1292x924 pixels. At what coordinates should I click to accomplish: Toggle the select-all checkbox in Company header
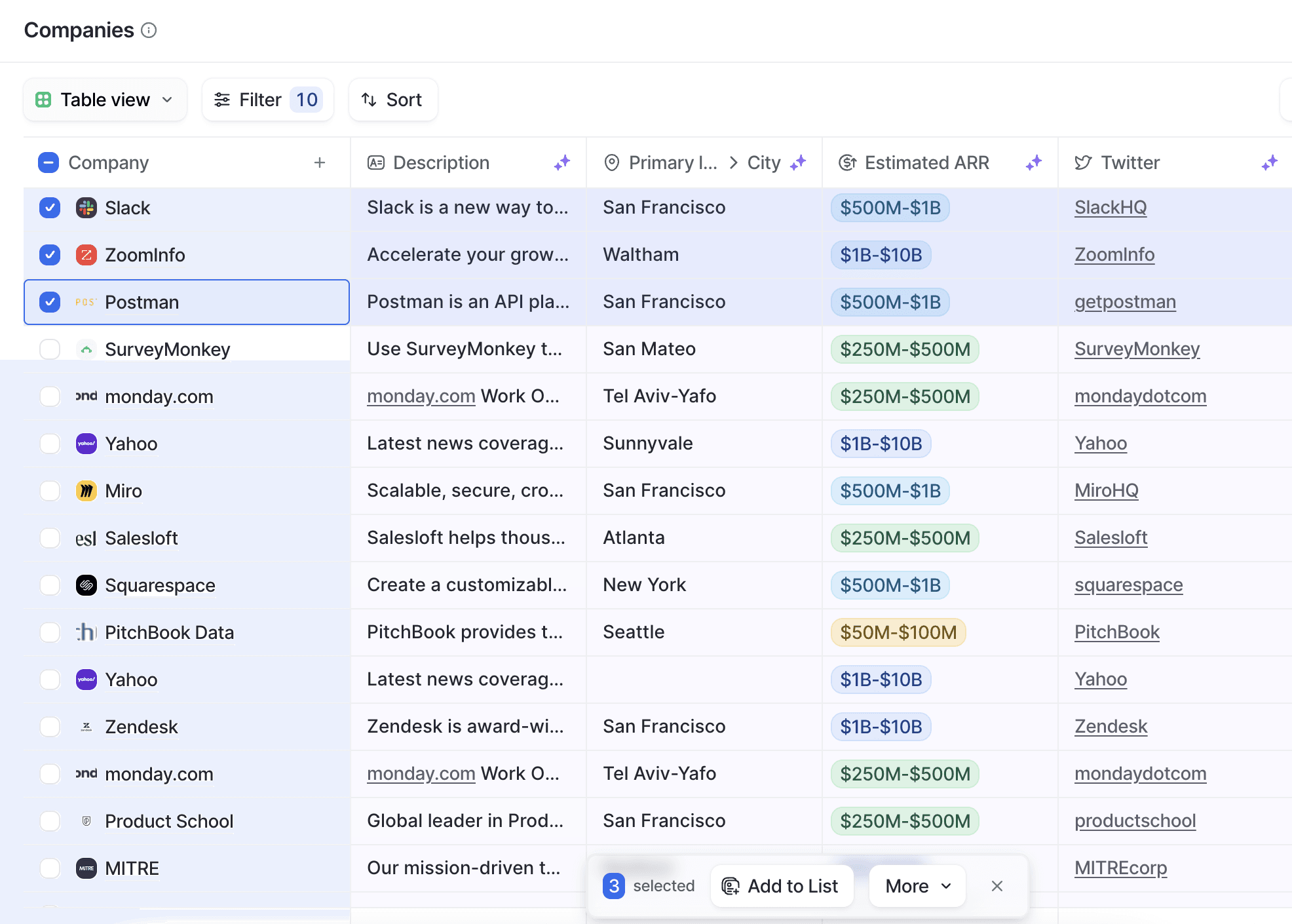point(48,163)
